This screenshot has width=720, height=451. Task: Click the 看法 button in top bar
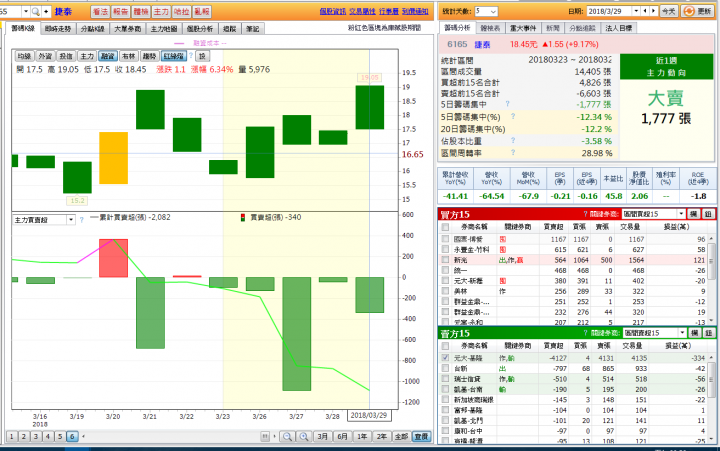coord(100,11)
